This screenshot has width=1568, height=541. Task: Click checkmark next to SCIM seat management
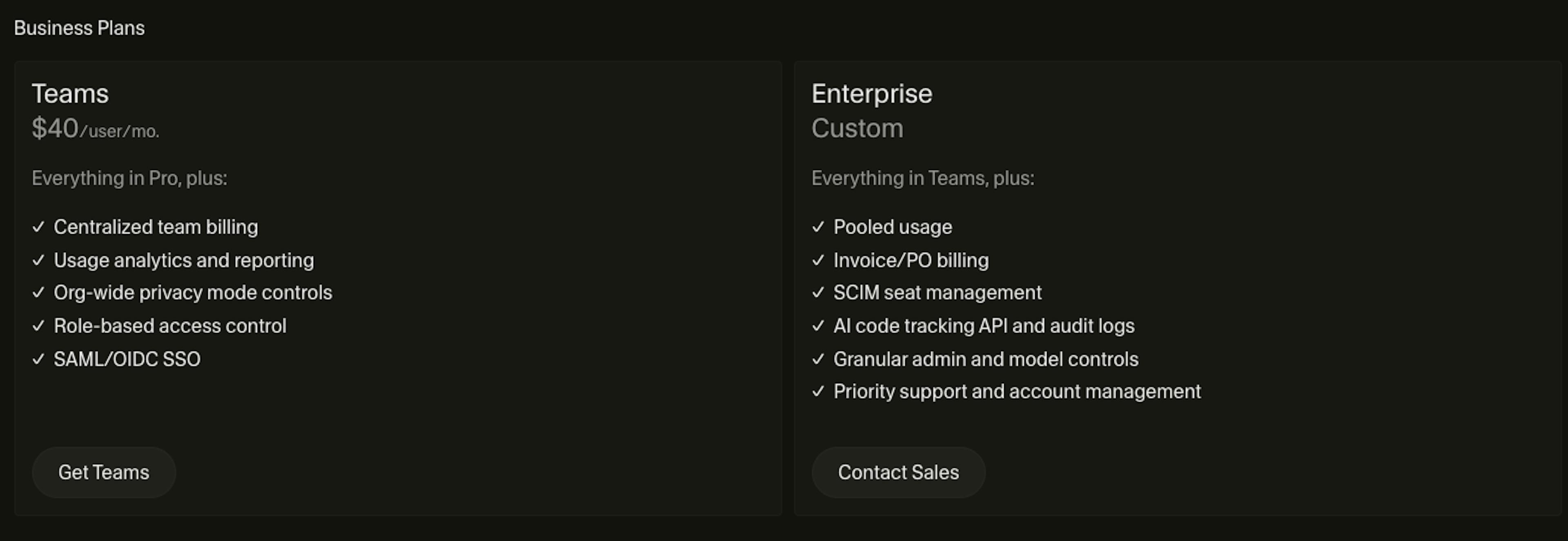point(818,293)
